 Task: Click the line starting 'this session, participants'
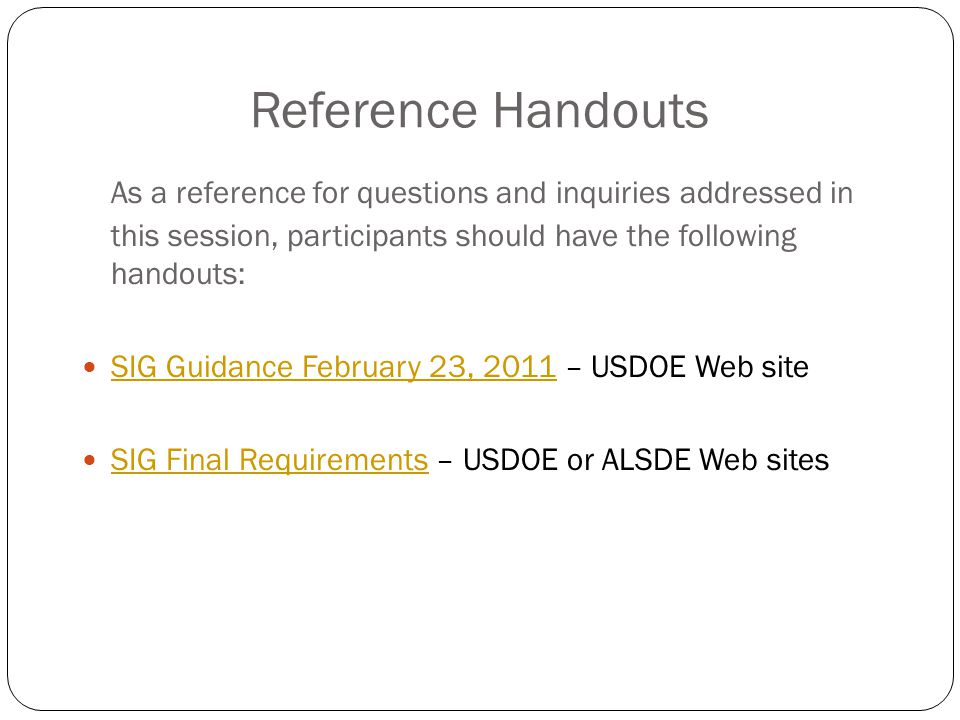[x=454, y=236]
